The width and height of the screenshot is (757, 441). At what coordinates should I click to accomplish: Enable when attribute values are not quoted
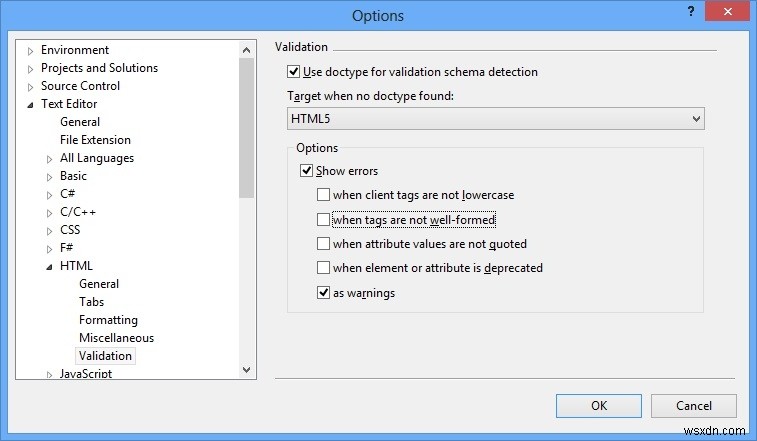(323, 244)
